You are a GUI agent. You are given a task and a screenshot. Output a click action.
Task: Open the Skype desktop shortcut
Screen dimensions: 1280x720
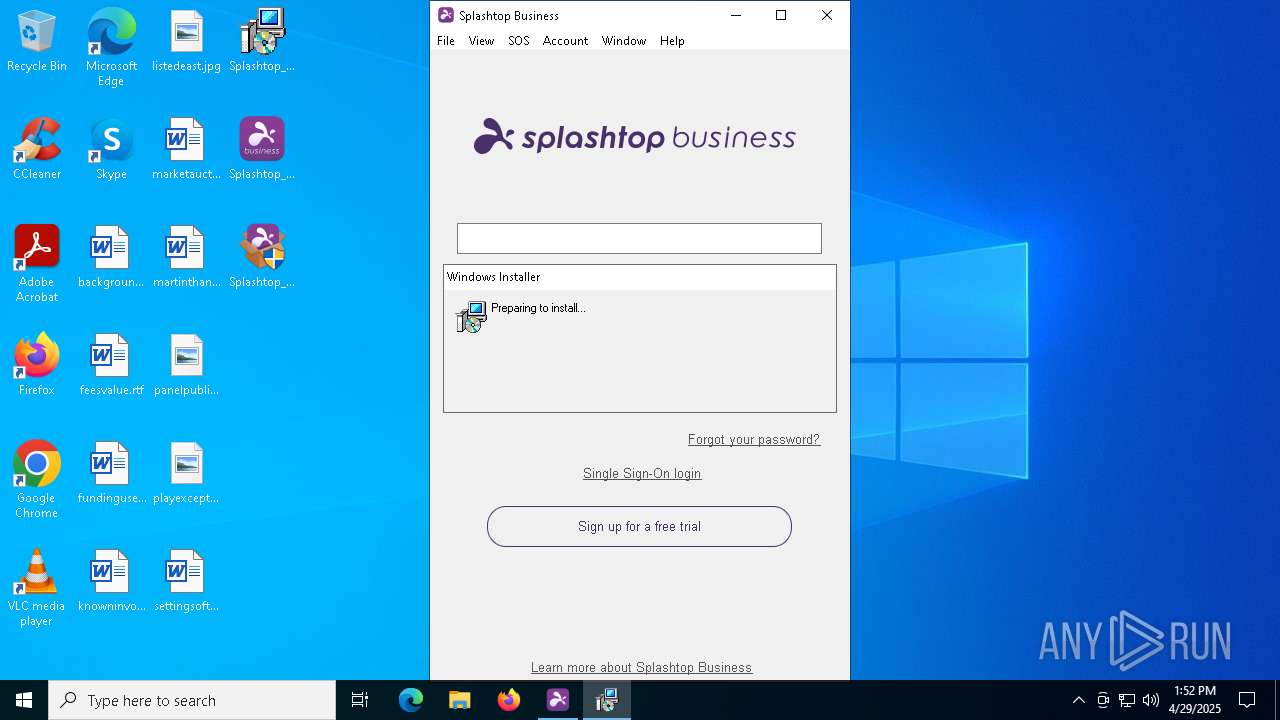pyautogui.click(x=111, y=150)
